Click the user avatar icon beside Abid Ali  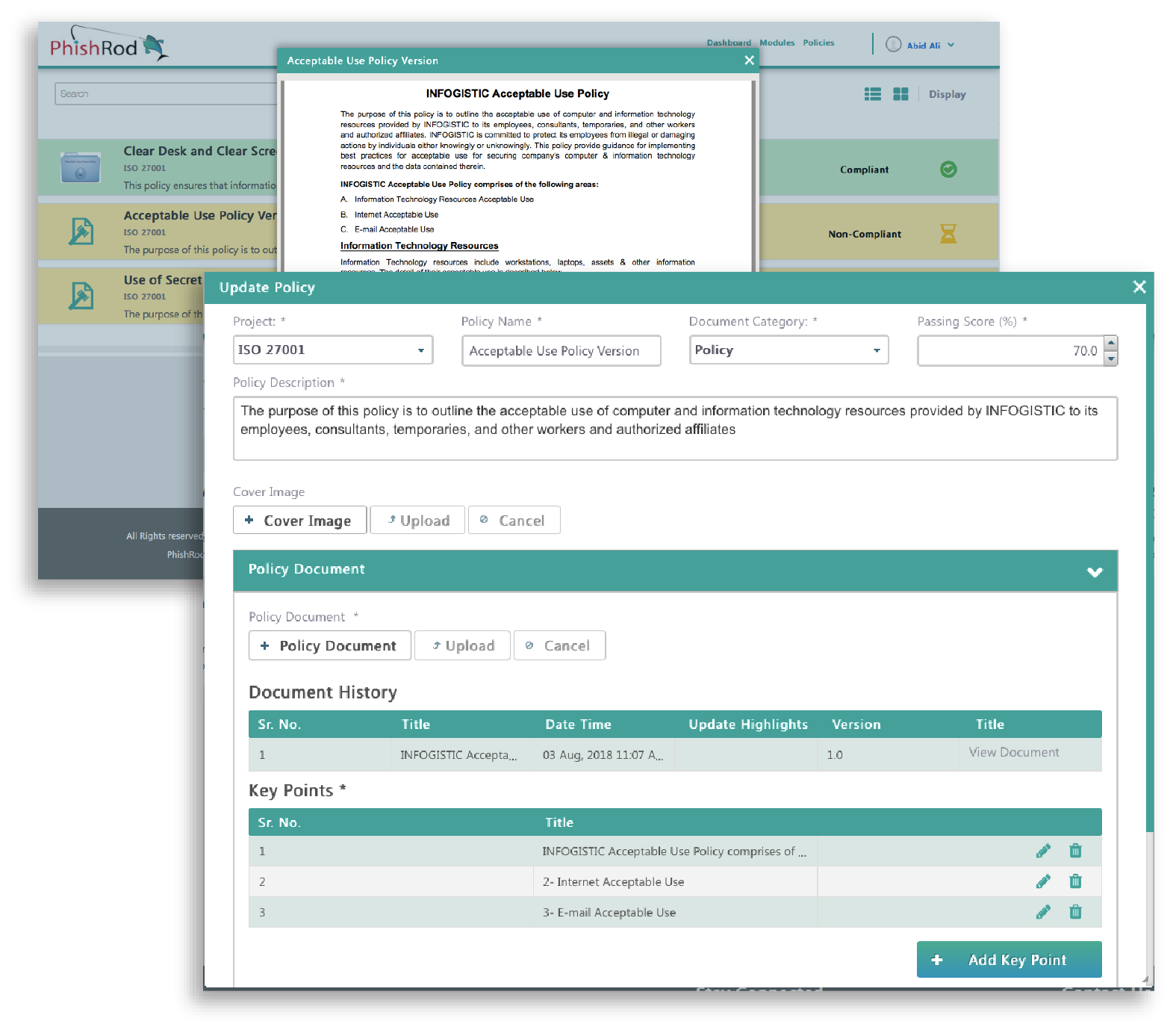tap(893, 44)
